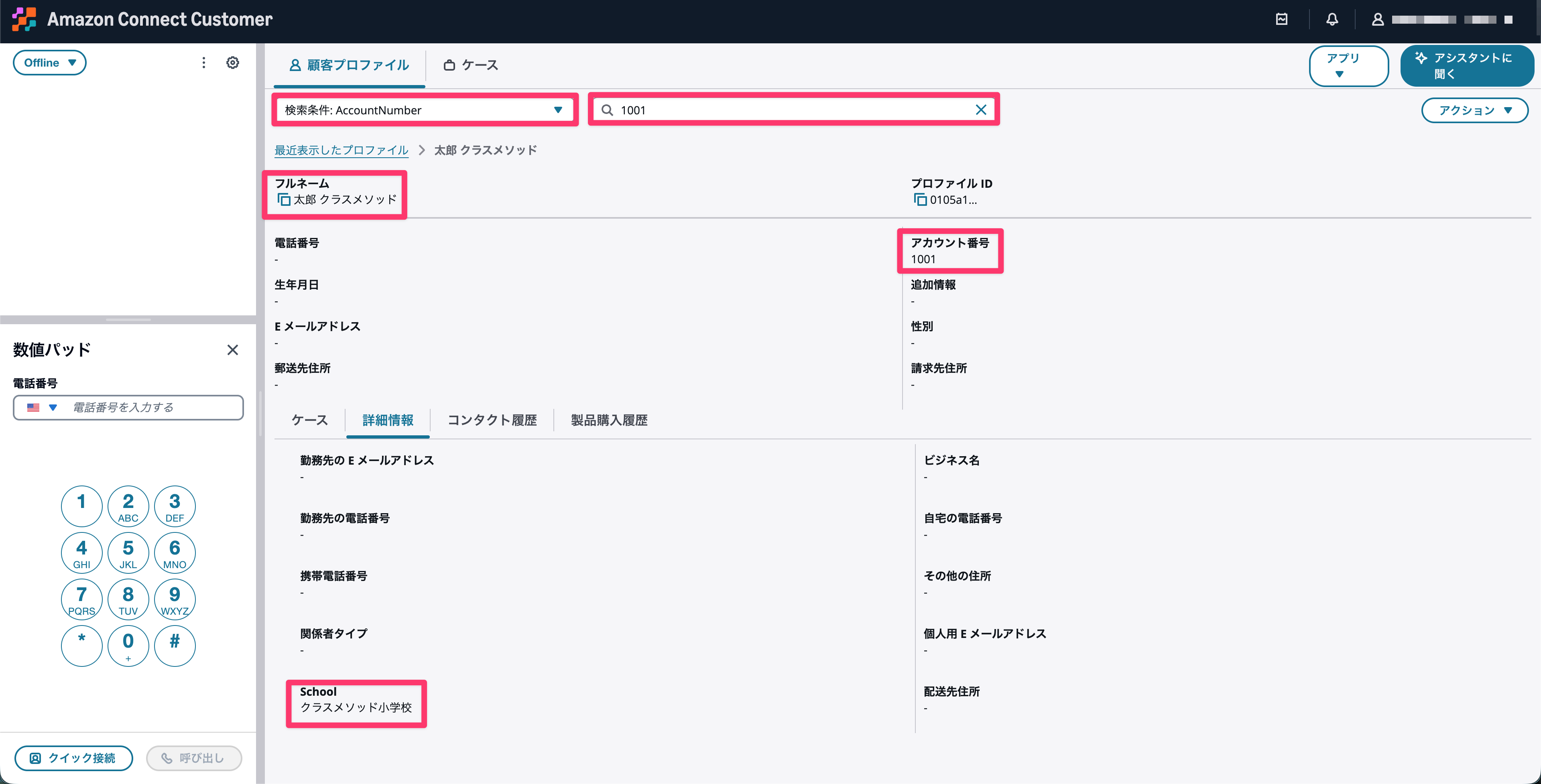Select the lower ケース tab

click(309, 420)
